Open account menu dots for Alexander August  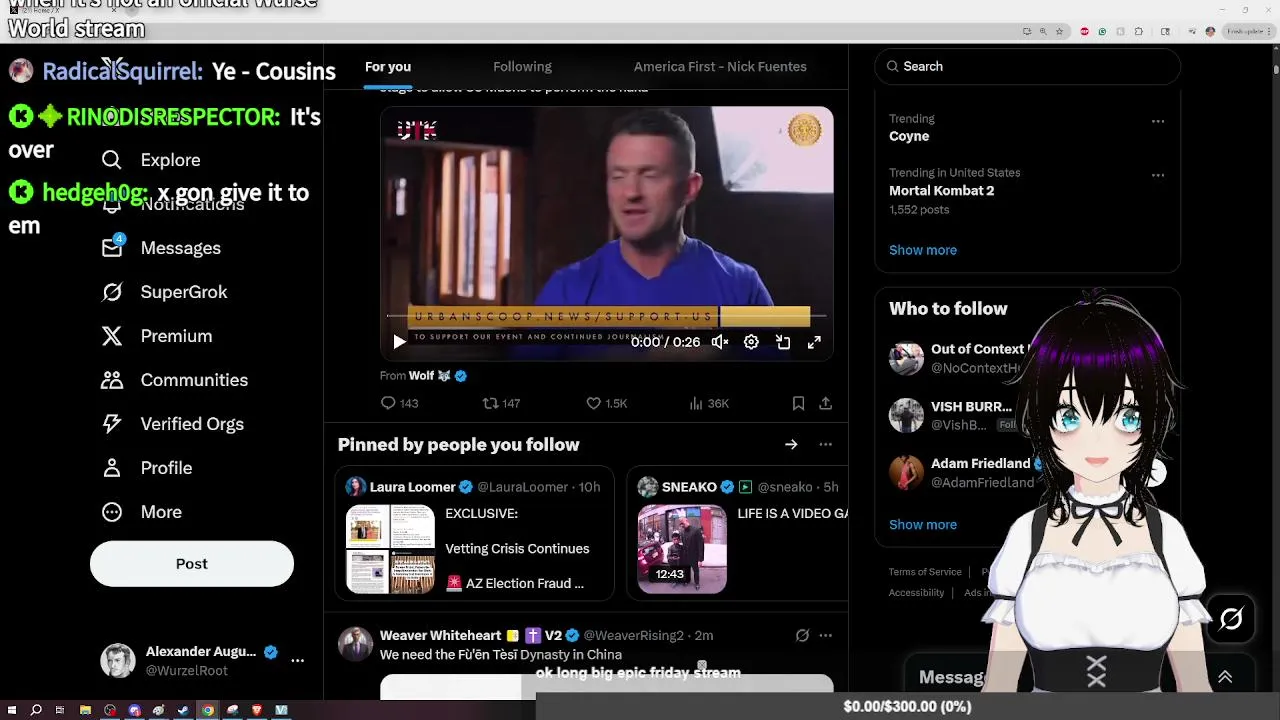[x=297, y=661]
